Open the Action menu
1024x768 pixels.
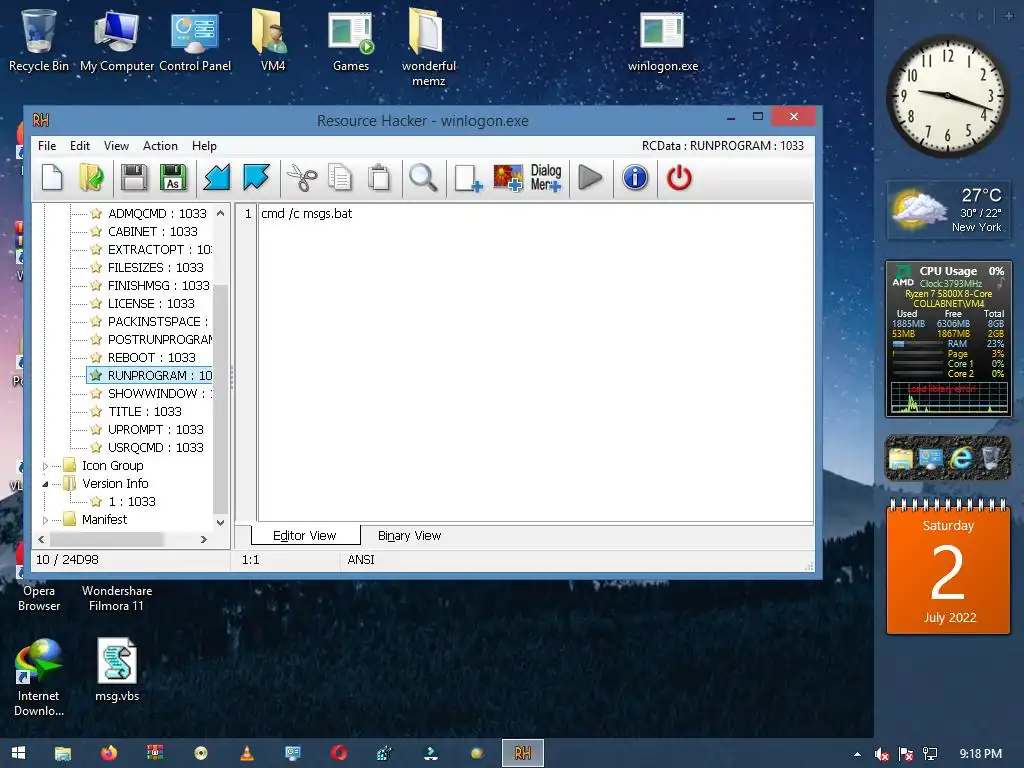(x=160, y=146)
